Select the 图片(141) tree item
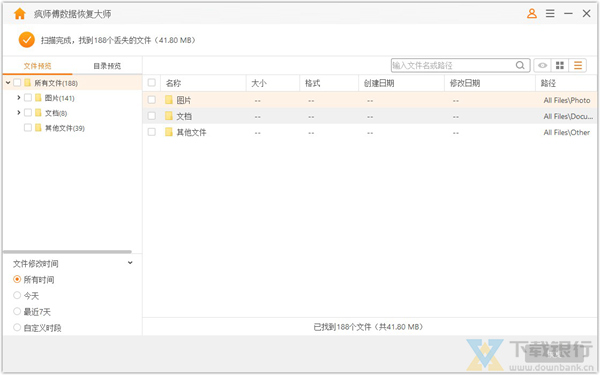 pos(59,98)
